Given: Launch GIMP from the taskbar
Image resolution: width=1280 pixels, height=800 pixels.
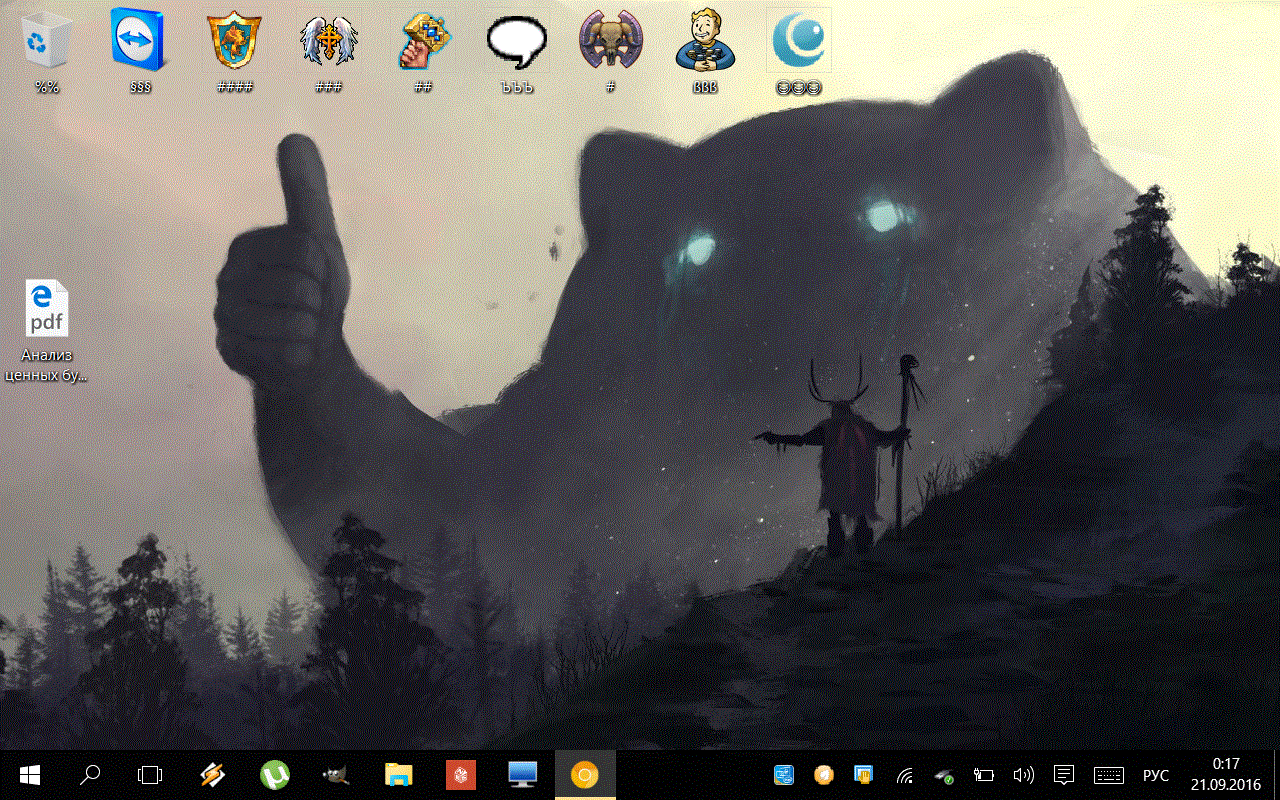Looking at the screenshot, I should pos(336,775).
